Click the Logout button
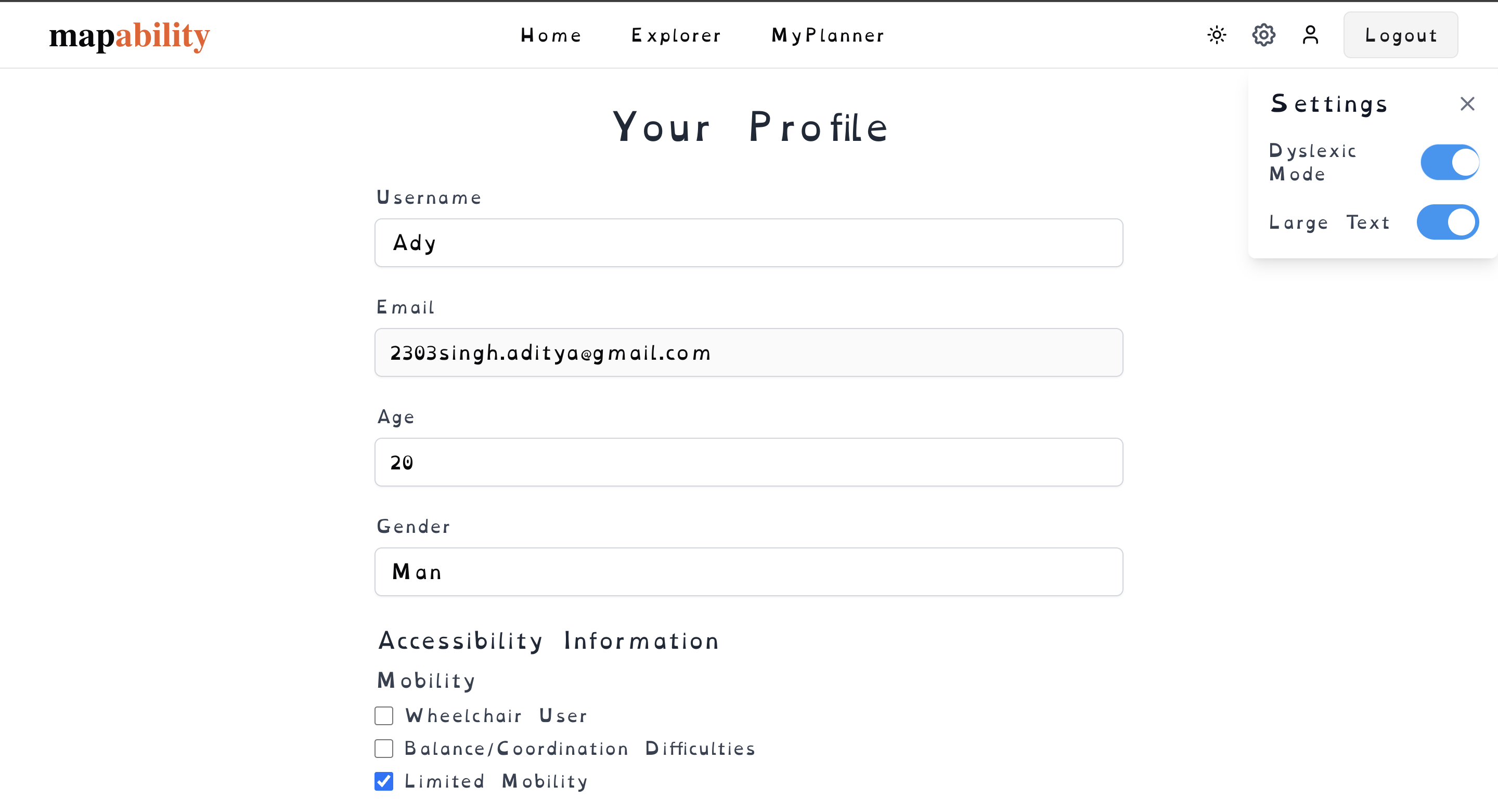The image size is (1498, 812). 1400,35
